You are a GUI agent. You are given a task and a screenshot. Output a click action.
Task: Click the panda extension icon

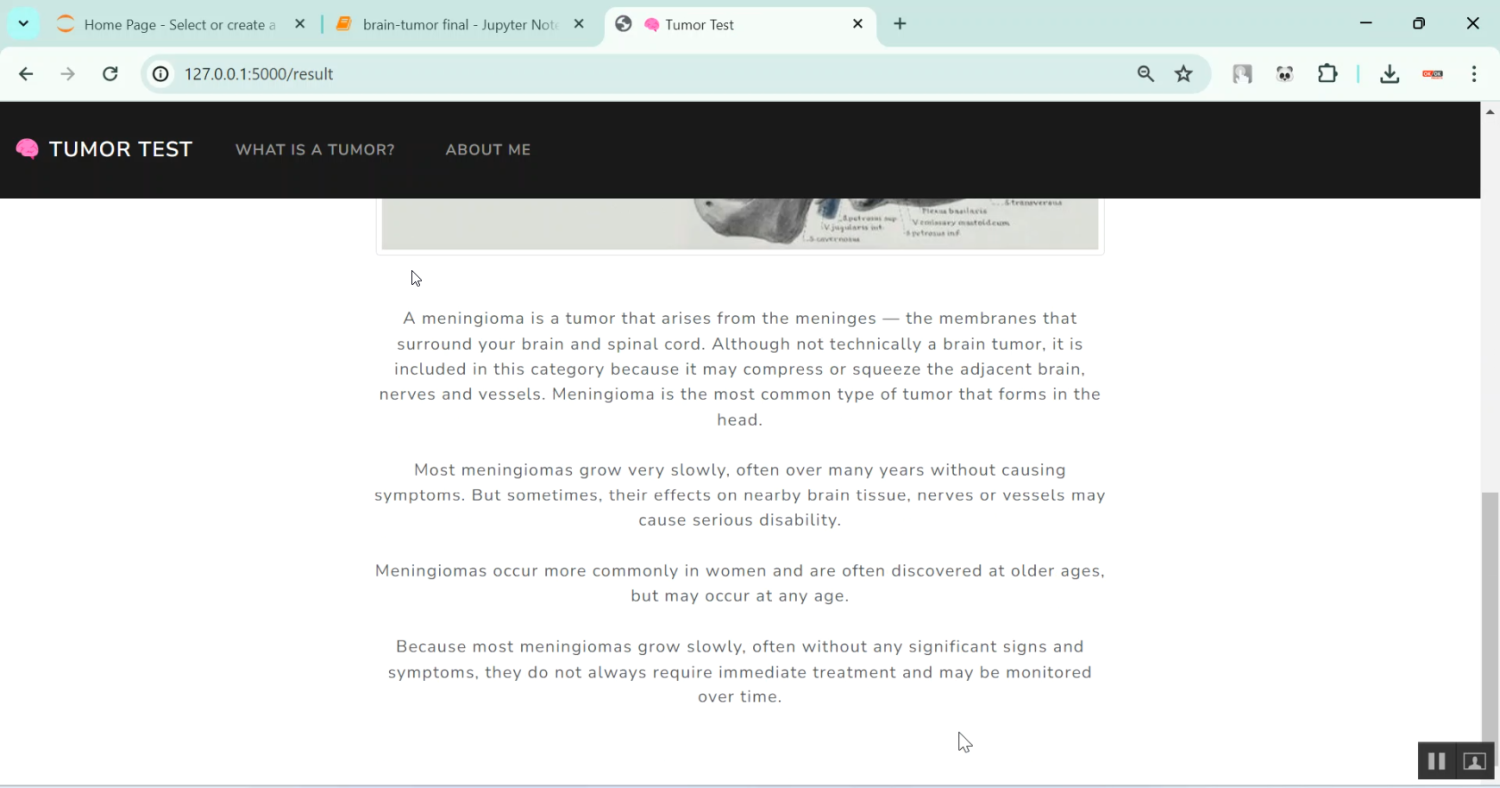(1285, 74)
